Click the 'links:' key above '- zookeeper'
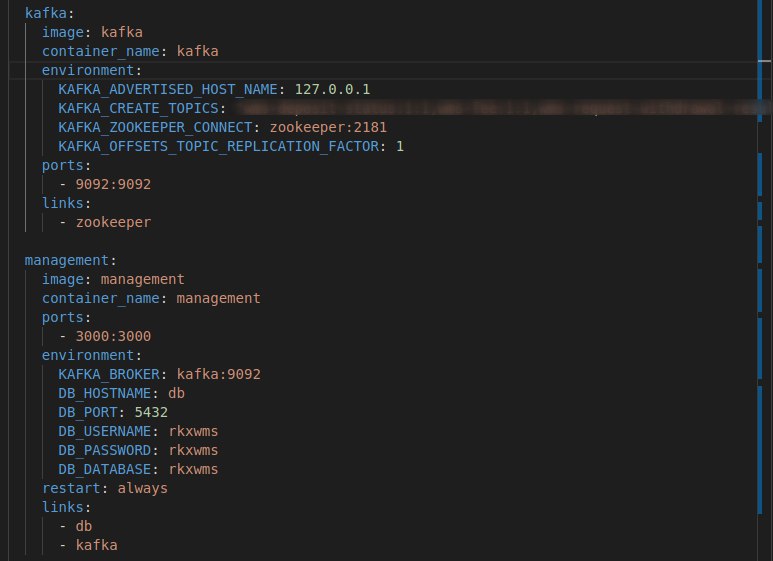The width and height of the screenshot is (773, 561). coord(67,203)
